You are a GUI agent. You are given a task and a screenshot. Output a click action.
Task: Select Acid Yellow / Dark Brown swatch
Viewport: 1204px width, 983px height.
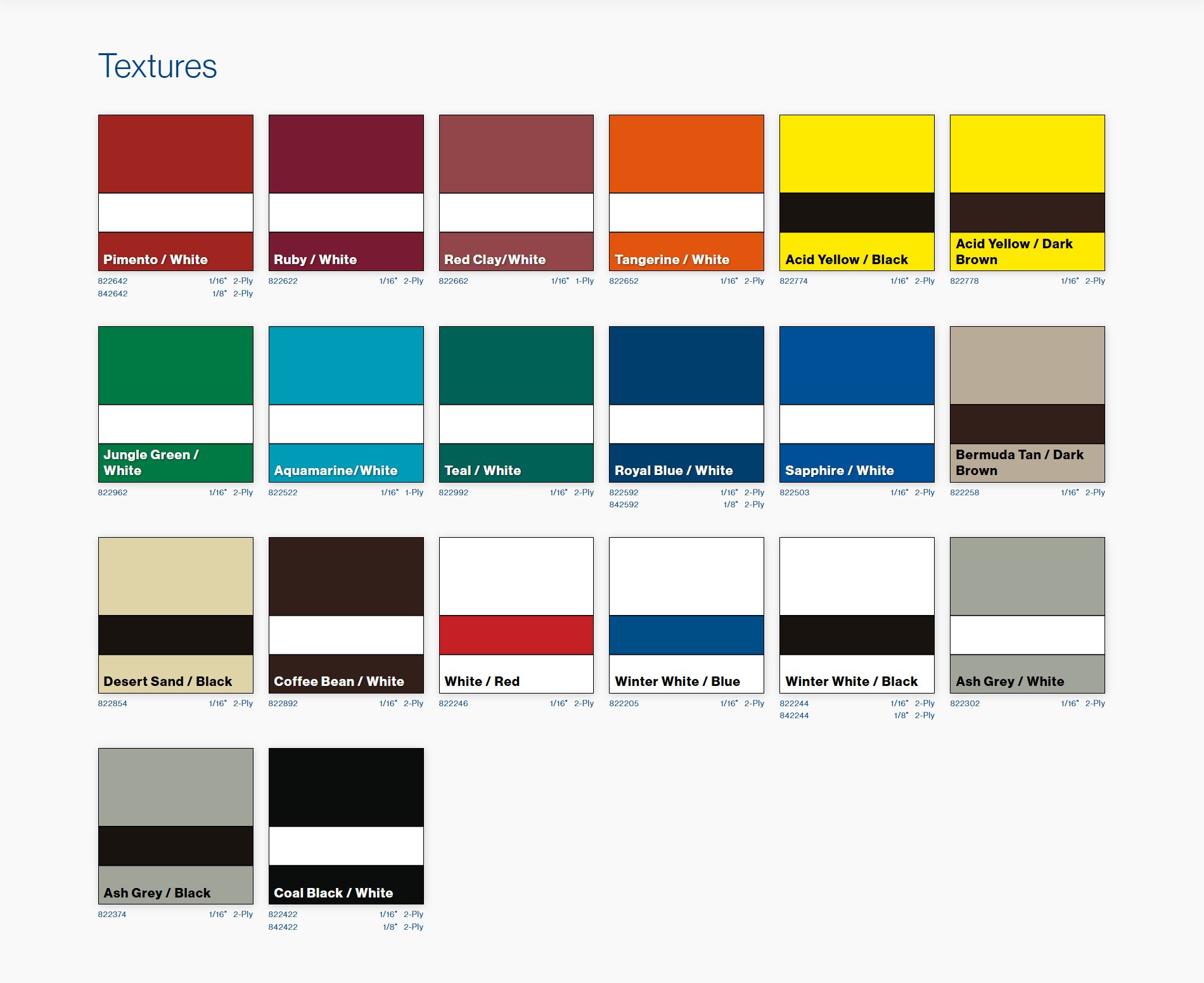pyautogui.click(x=1027, y=193)
